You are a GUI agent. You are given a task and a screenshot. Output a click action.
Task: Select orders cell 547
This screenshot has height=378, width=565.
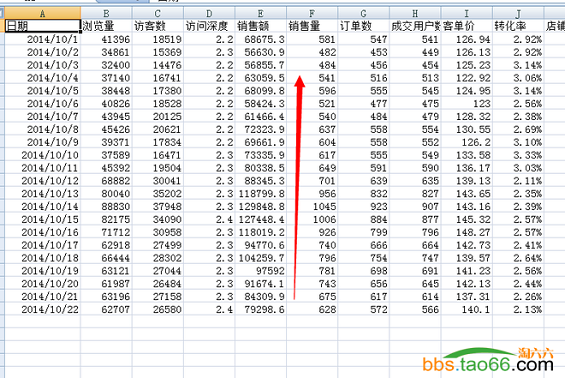pyautogui.click(x=364, y=39)
